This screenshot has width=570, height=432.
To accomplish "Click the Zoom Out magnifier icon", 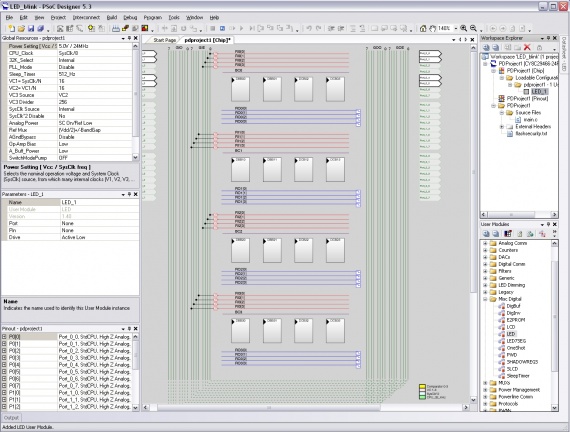I will point(473,28).
